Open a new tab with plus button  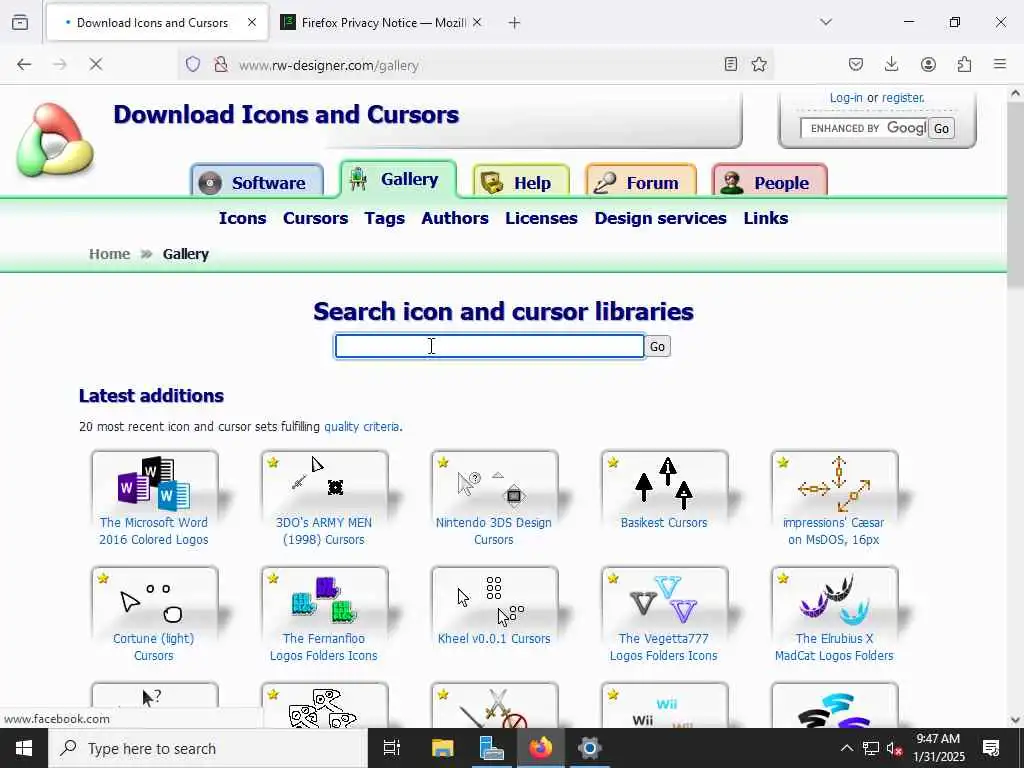(x=515, y=23)
